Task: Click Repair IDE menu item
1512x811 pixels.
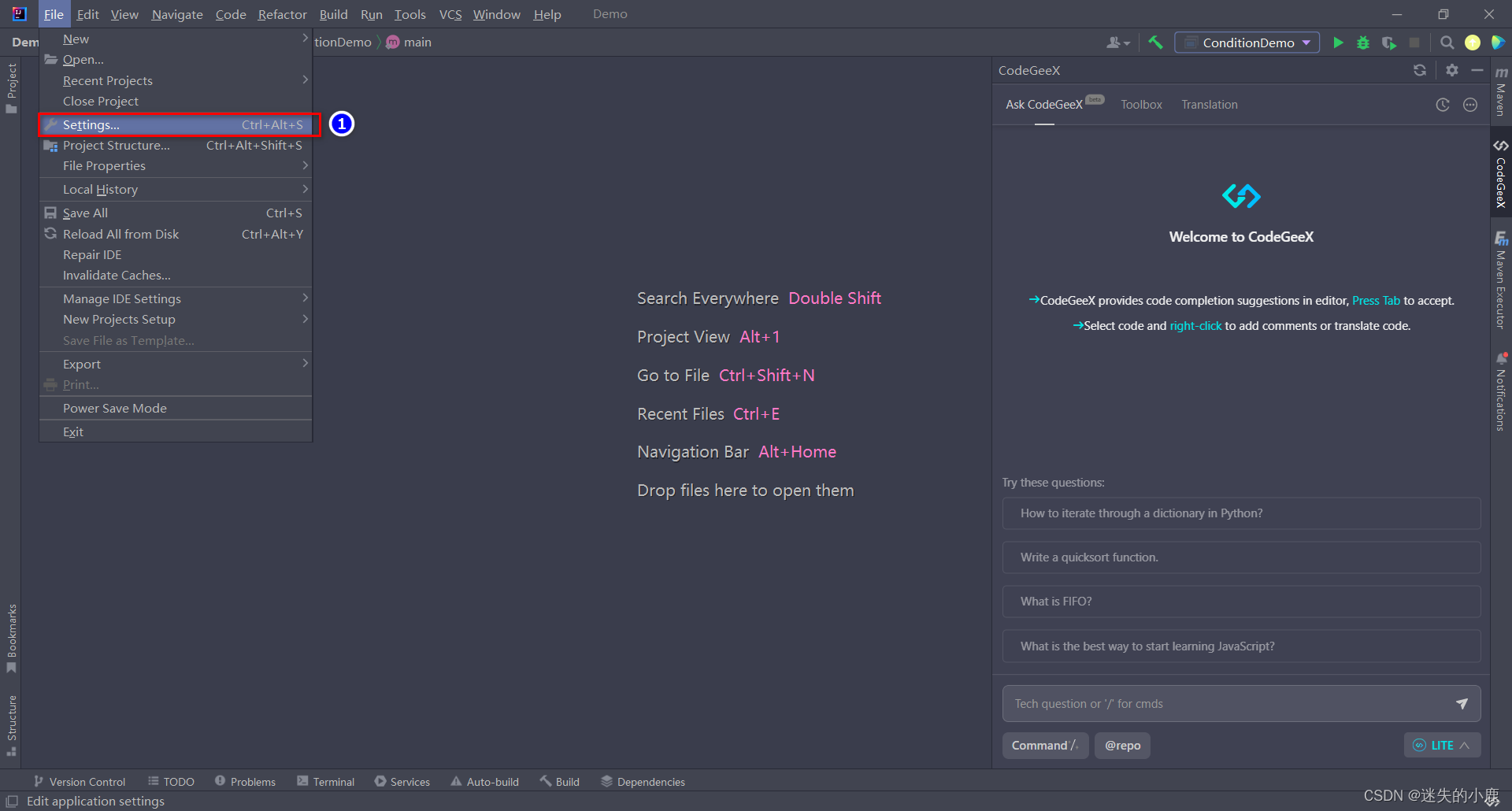Action: [176, 254]
